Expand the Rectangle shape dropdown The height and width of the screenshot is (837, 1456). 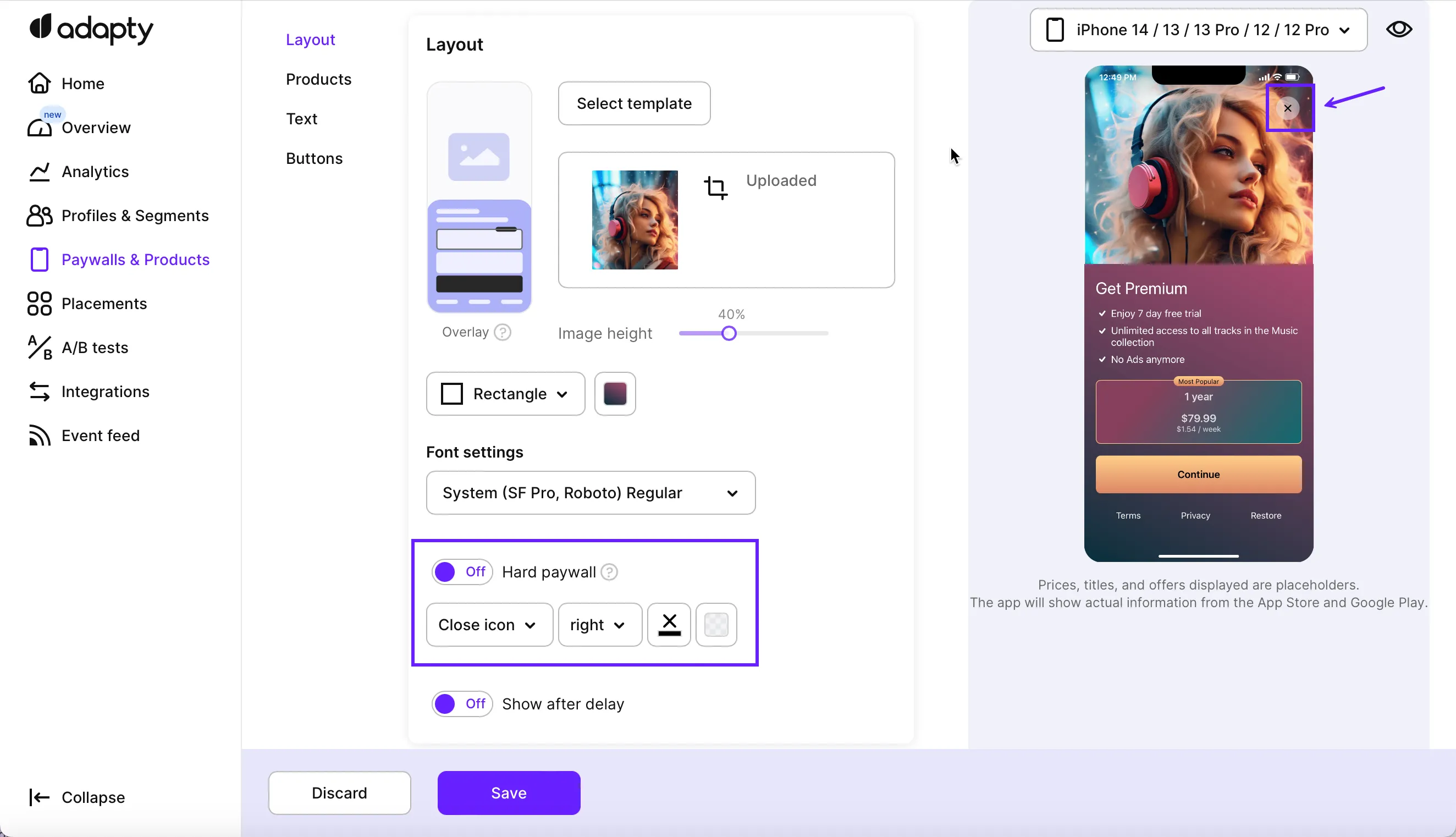coord(505,394)
